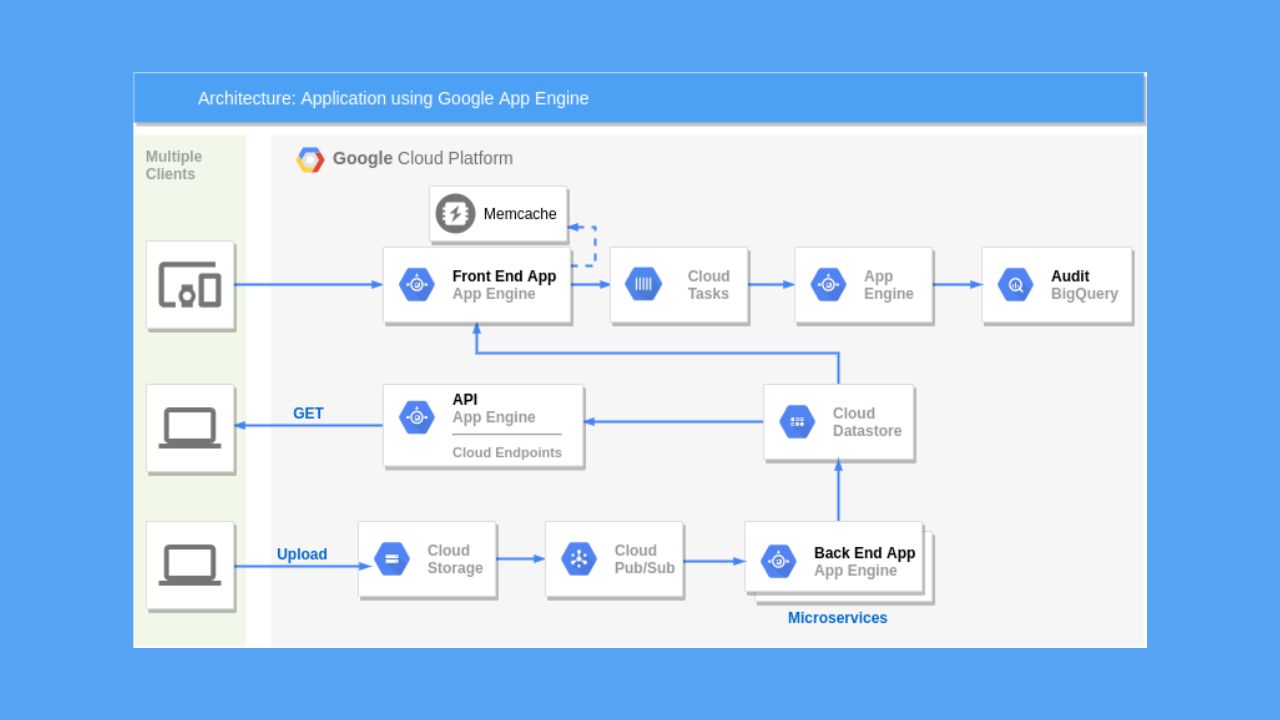1280x720 pixels.
Task: Select the Cloud Pub/Sub icon
Action: (x=578, y=559)
